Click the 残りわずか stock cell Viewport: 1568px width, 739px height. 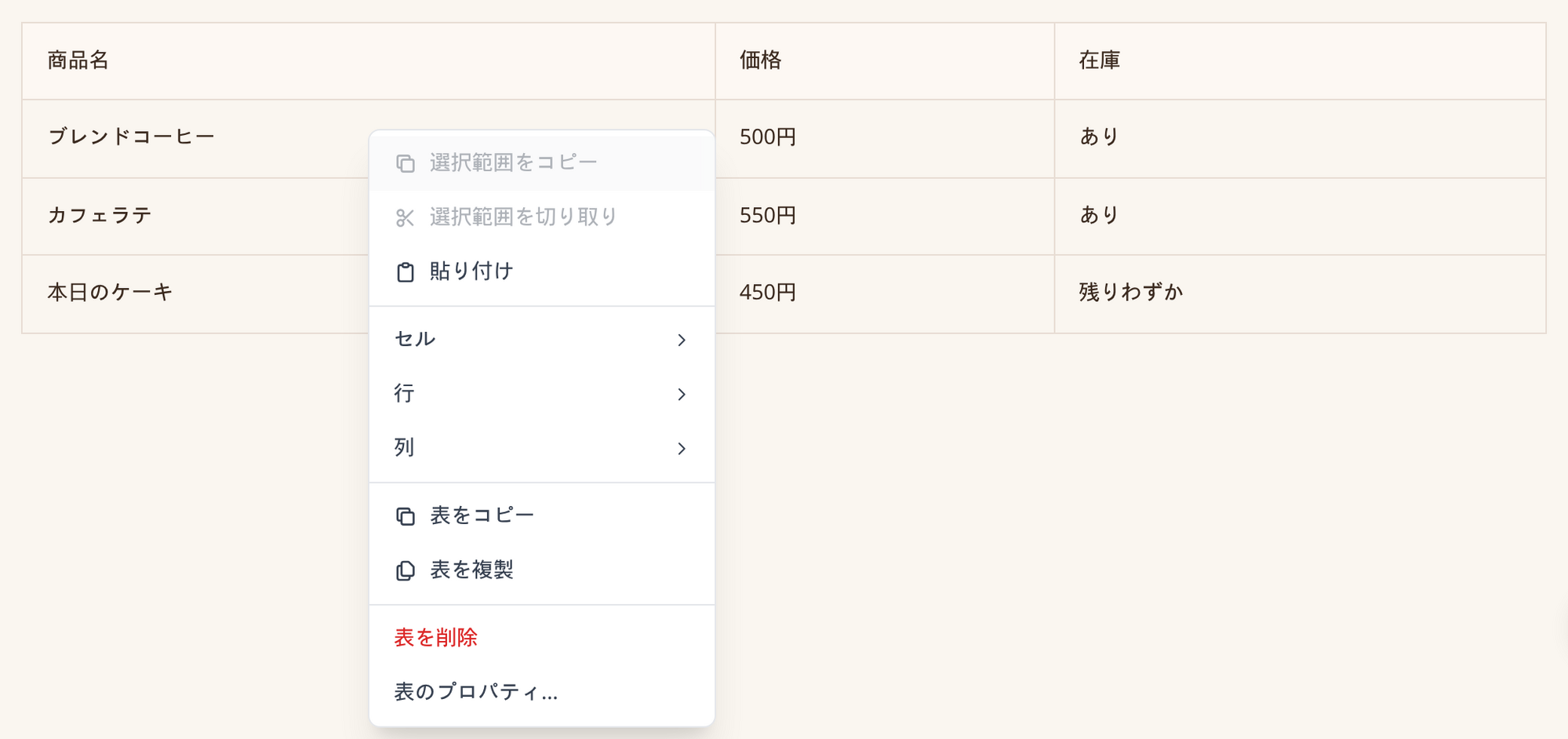1300,293
